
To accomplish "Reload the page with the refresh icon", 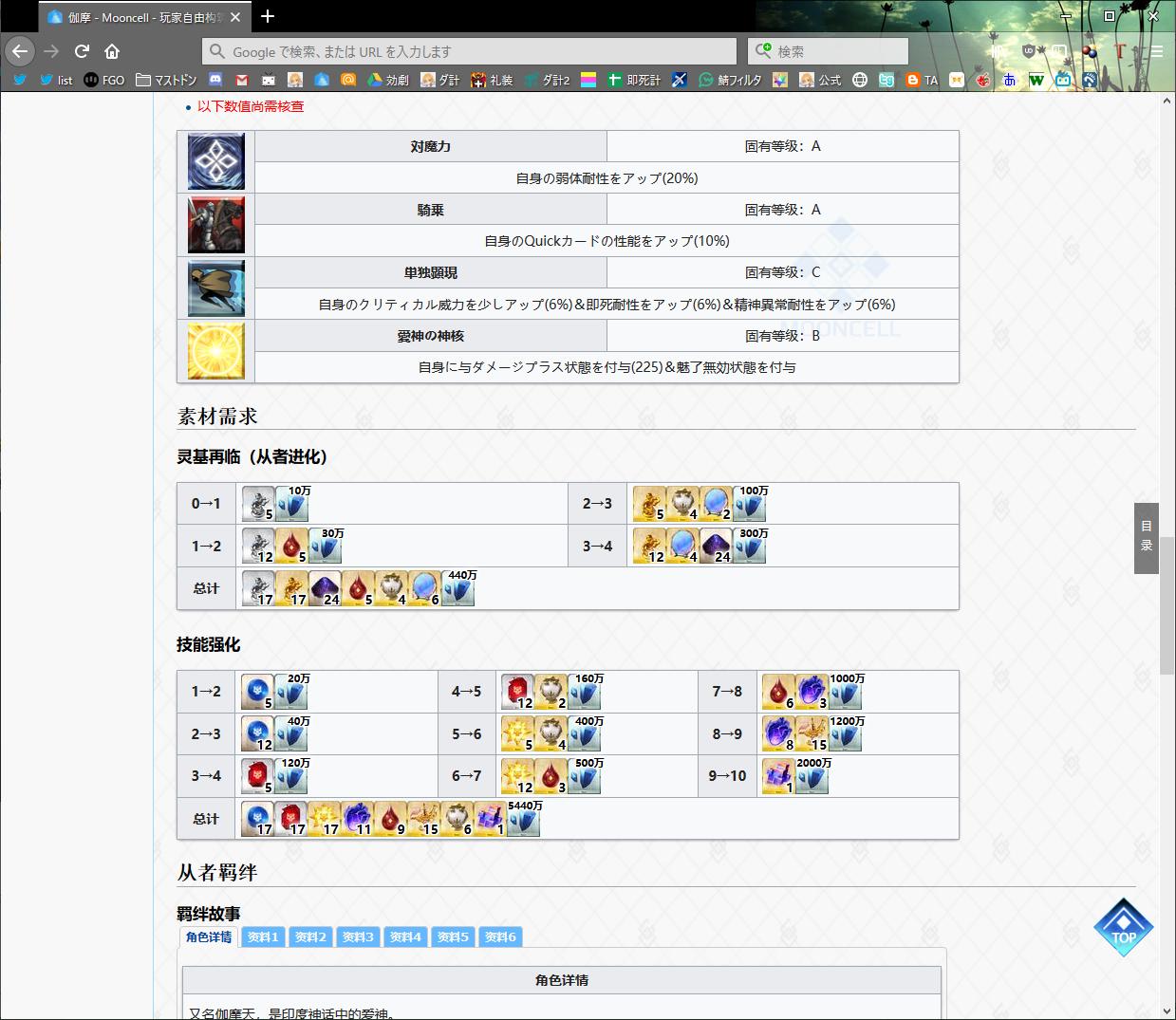I will (x=82, y=51).
